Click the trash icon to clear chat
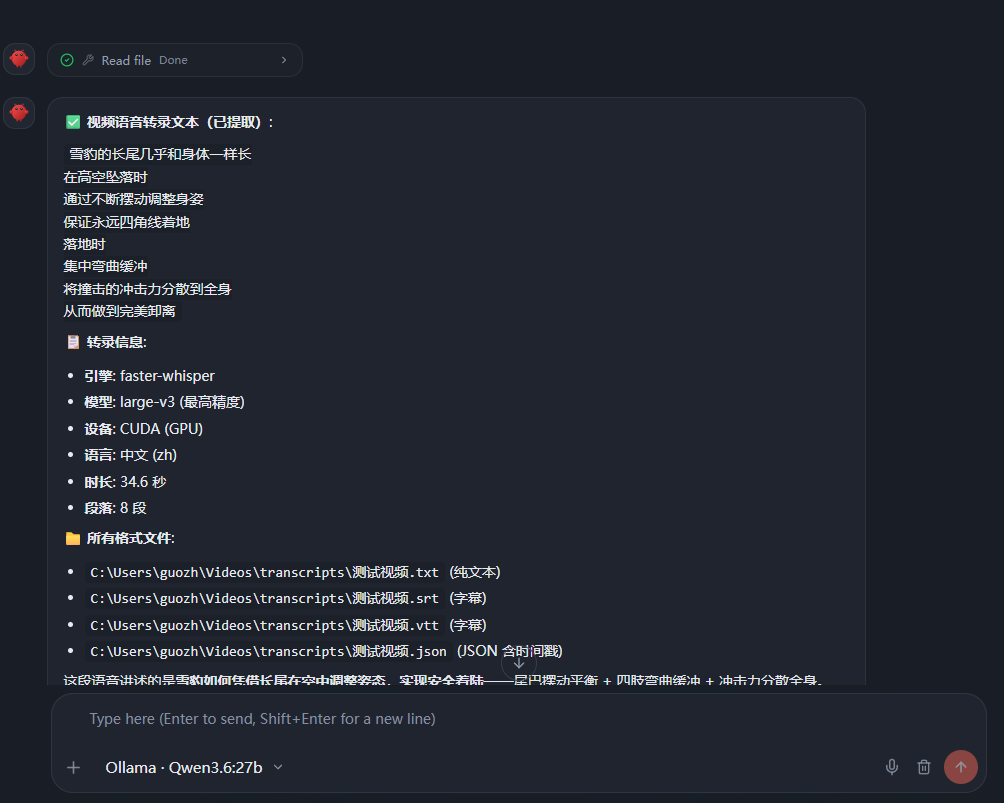Screen dimensions: 1004x803 (923, 766)
